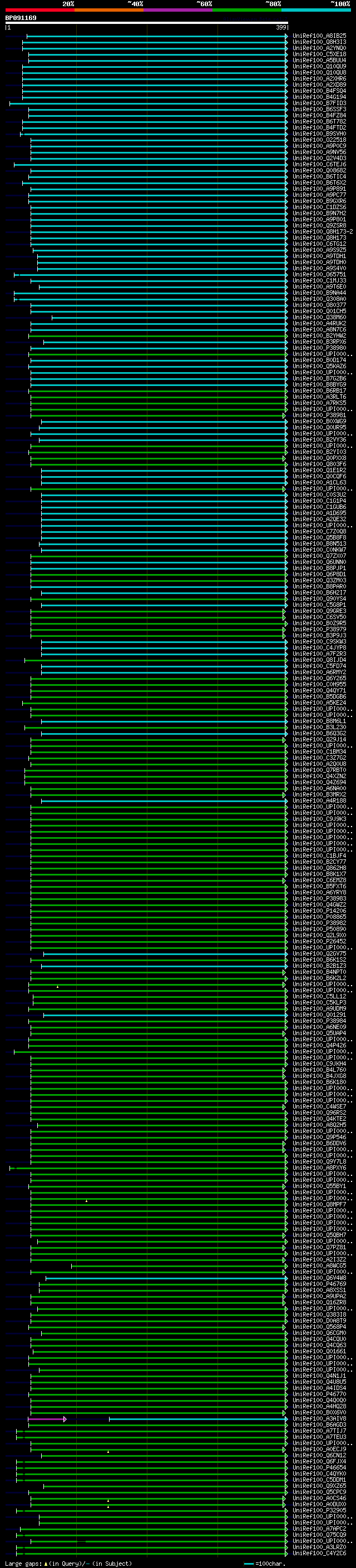
Task: Select the label UniRef100_A2XD89
Action: 319,85
